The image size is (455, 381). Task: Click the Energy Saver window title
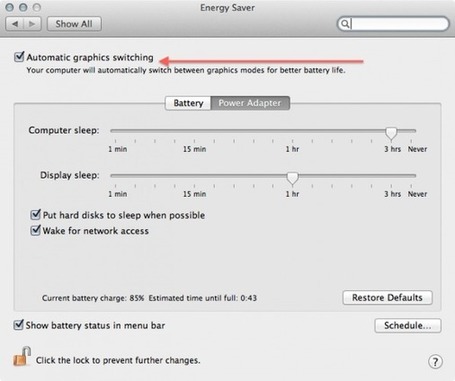pos(227,8)
